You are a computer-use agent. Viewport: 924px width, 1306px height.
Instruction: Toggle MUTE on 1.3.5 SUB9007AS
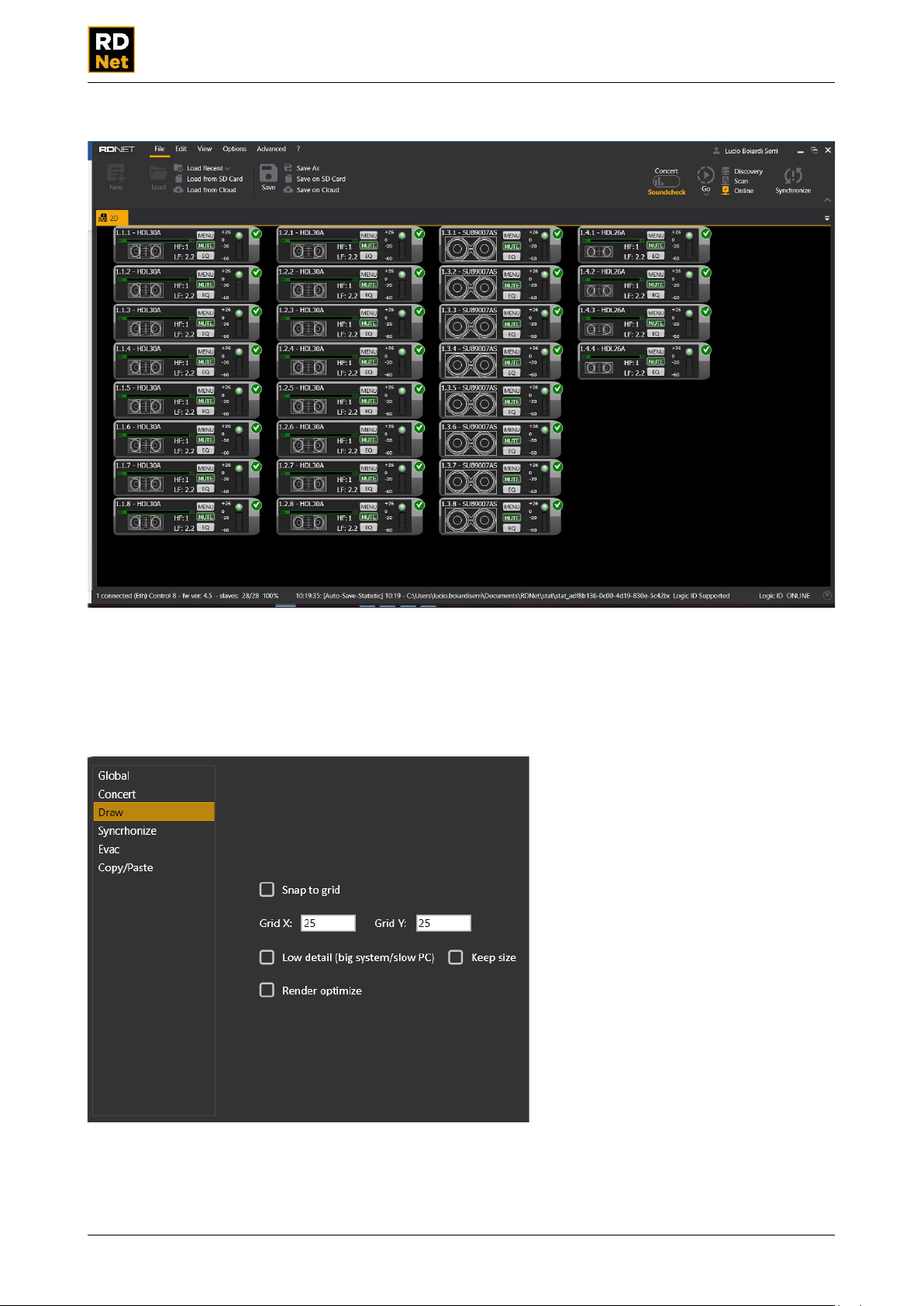(x=512, y=401)
